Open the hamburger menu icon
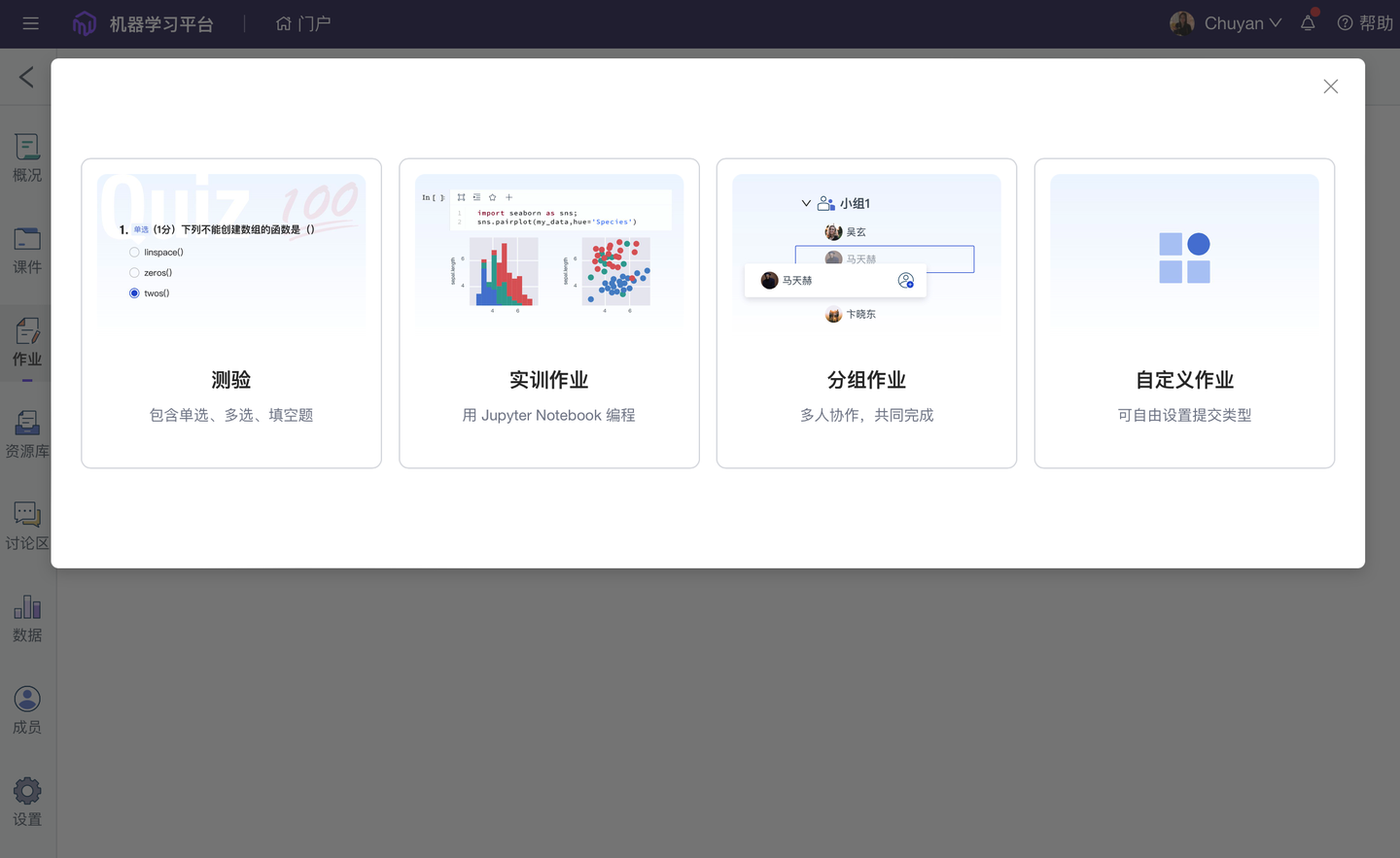The height and width of the screenshot is (858, 1400). coord(31,23)
